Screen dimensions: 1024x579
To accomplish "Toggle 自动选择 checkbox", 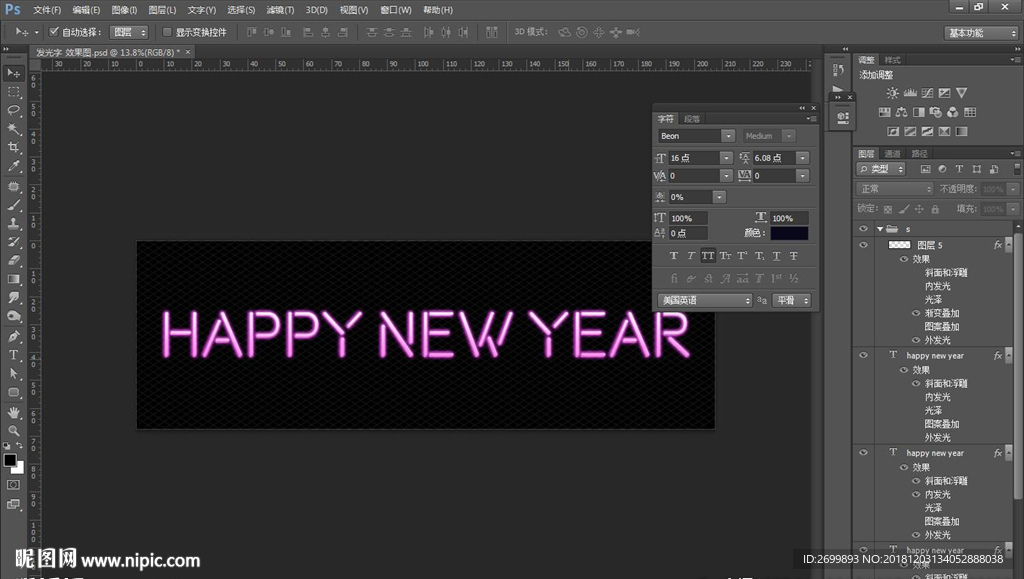I will click(x=54, y=31).
